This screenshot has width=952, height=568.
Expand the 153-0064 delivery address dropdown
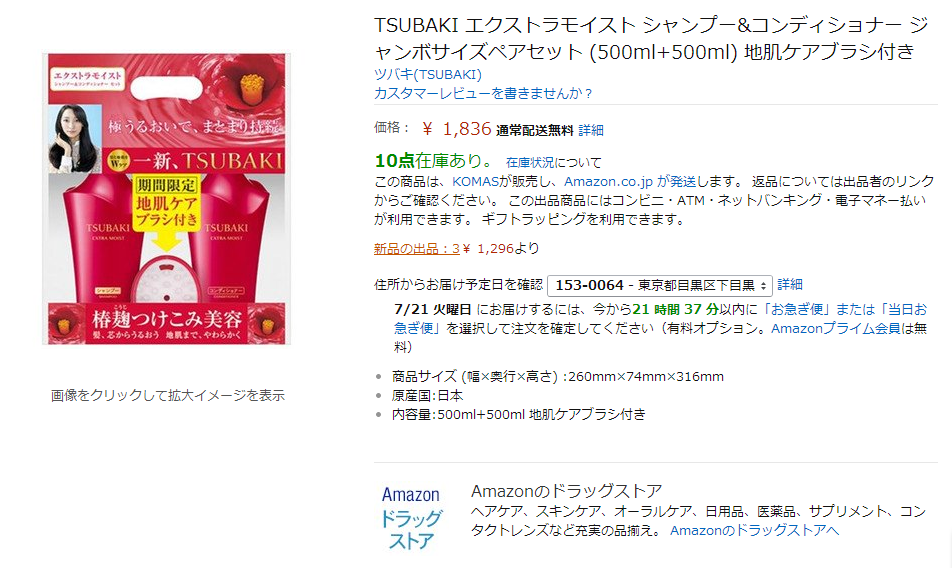tap(660, 285)
